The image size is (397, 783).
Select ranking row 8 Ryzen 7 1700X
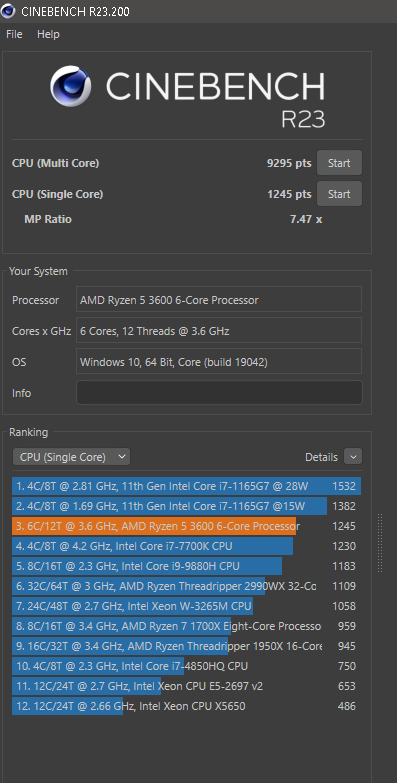(186, 626)
